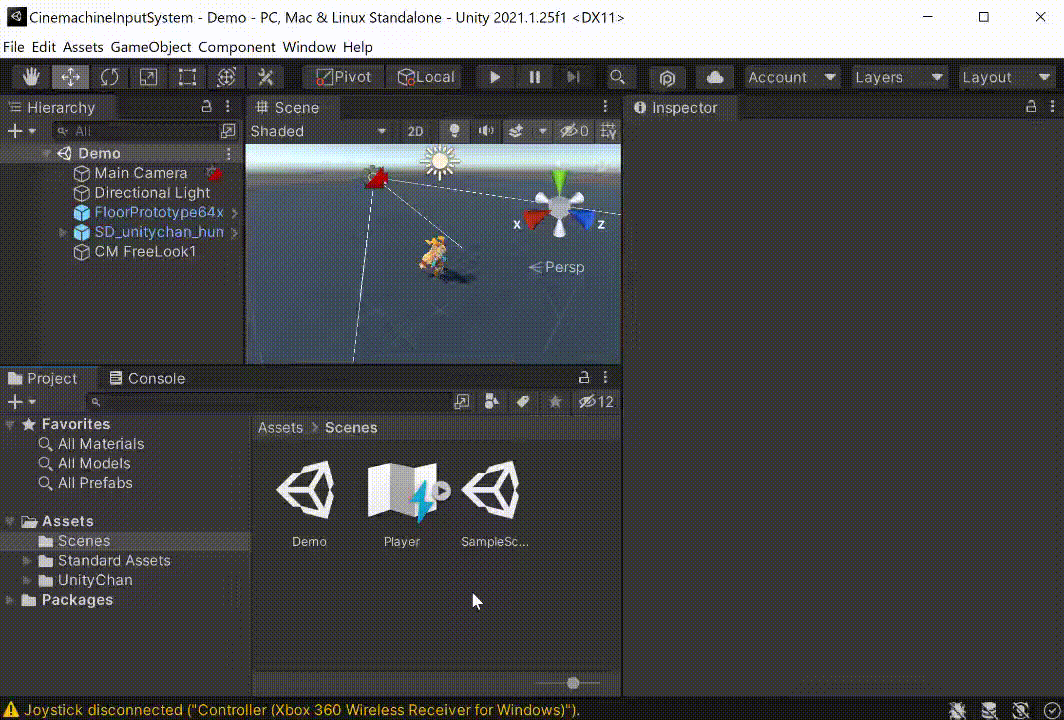Open the custom editor tools
Viewport: 1064px width, 720px height.
[x=265, y=77]
